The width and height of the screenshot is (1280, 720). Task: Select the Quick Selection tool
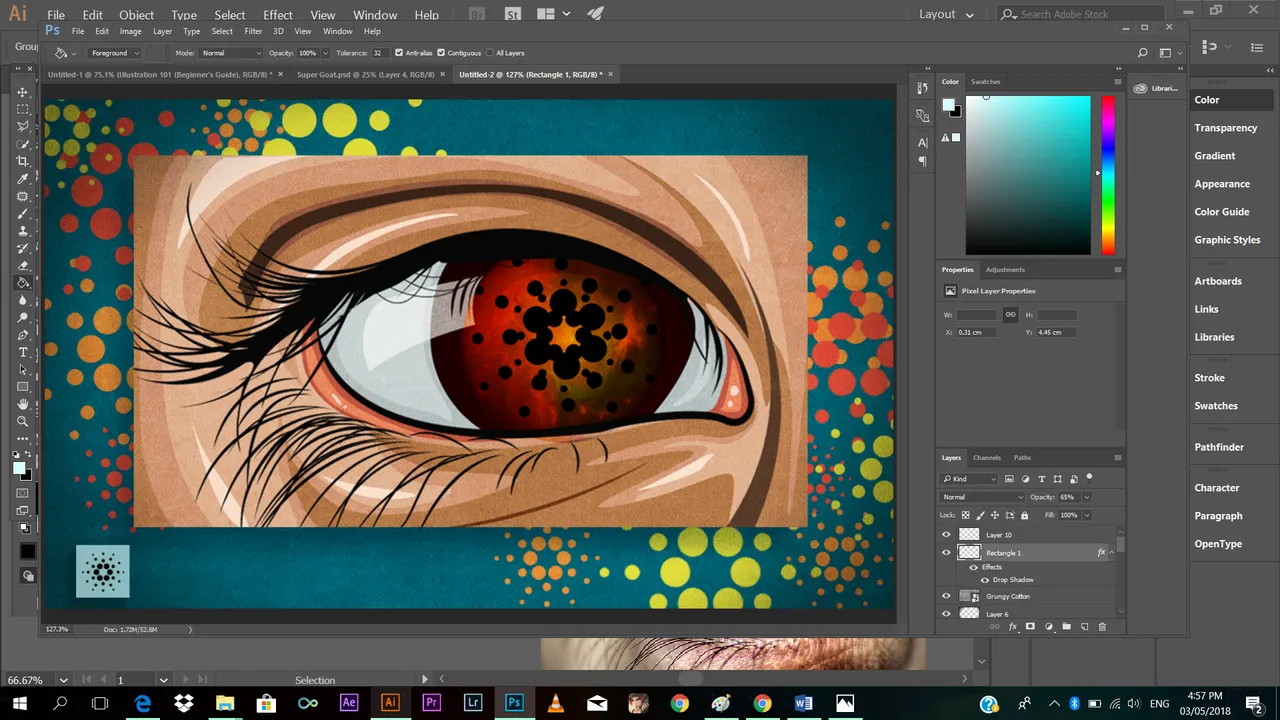(x=22, y=143)
